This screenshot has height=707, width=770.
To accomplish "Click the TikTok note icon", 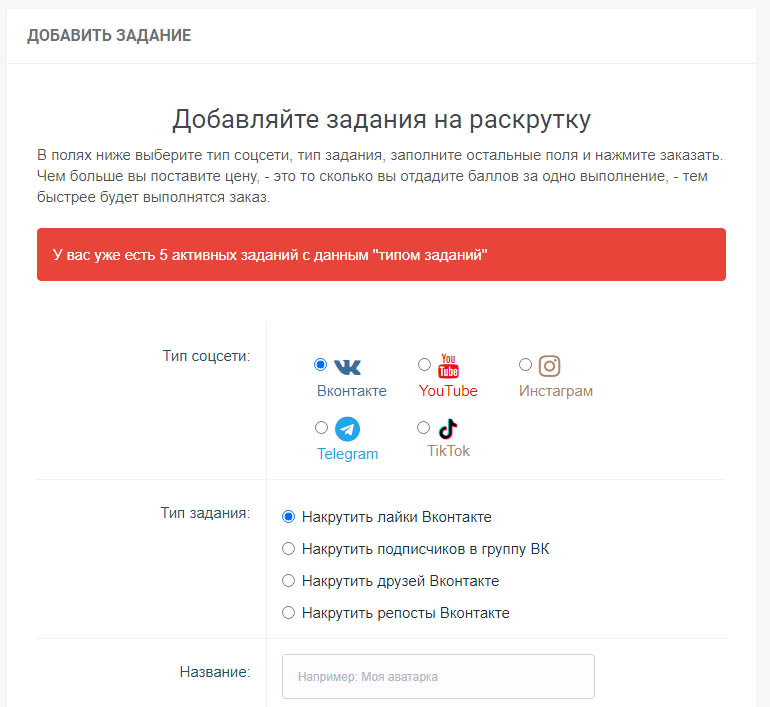I will [448, 429].
